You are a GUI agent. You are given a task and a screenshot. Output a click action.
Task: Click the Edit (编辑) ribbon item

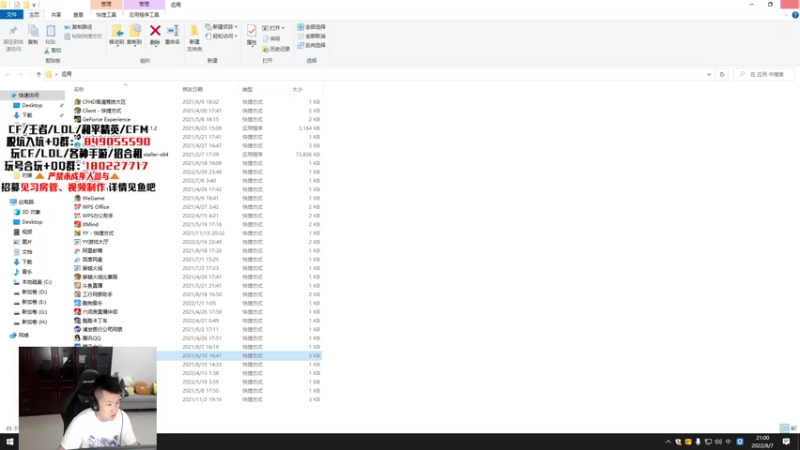pos(271,39)
